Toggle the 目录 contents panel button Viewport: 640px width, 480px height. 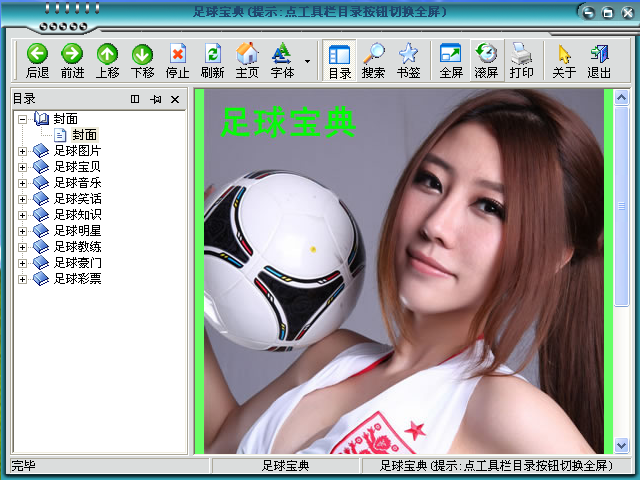point(340,60)
